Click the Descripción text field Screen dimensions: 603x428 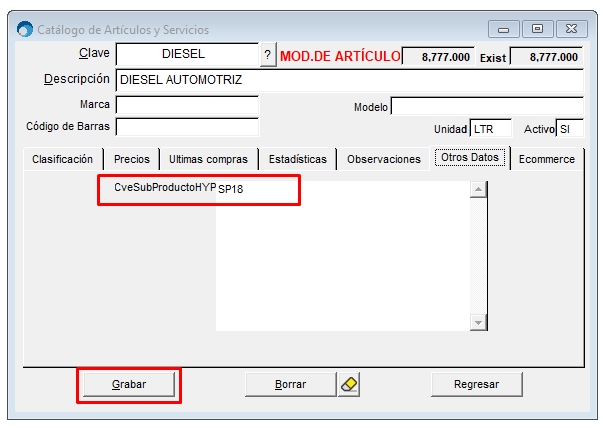point(348,79)
